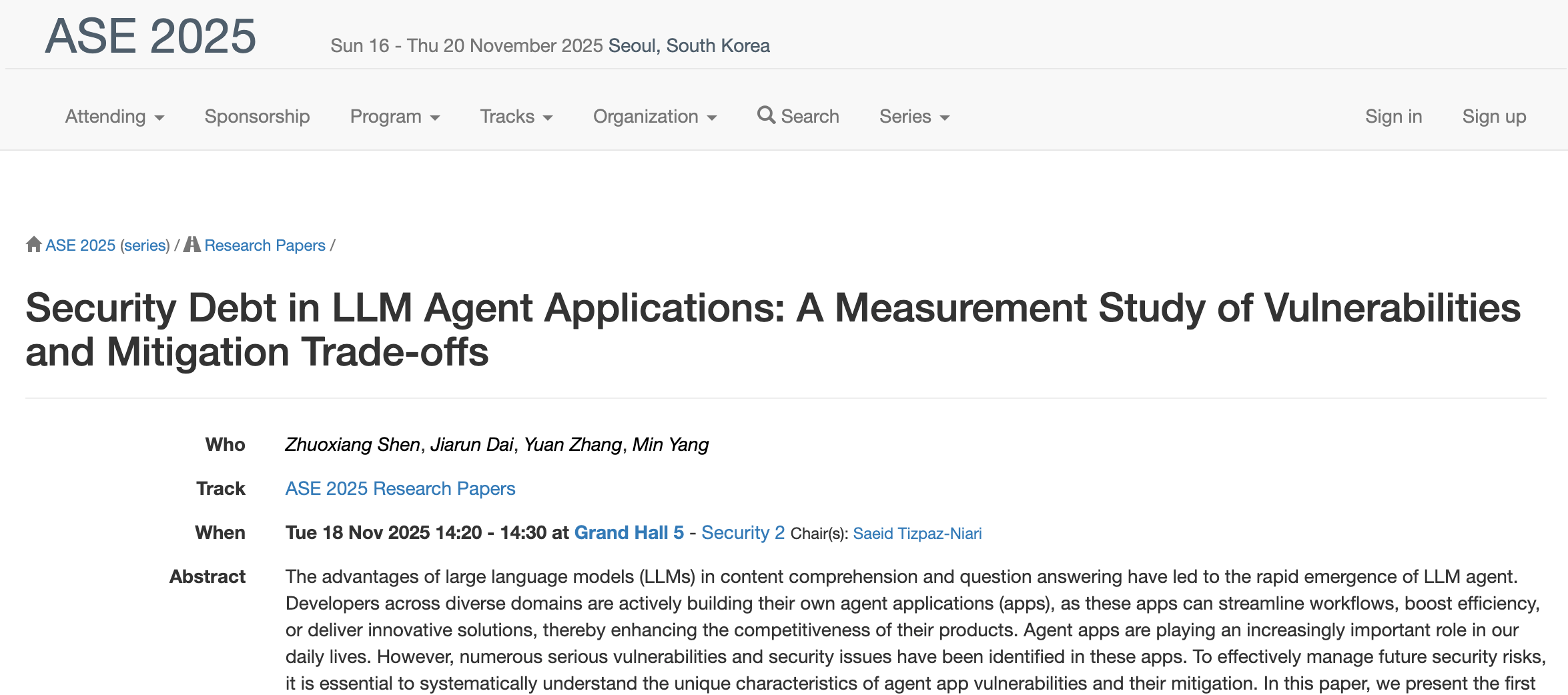Open the ASE 2025 breadcrumb link

coord(80,245)
